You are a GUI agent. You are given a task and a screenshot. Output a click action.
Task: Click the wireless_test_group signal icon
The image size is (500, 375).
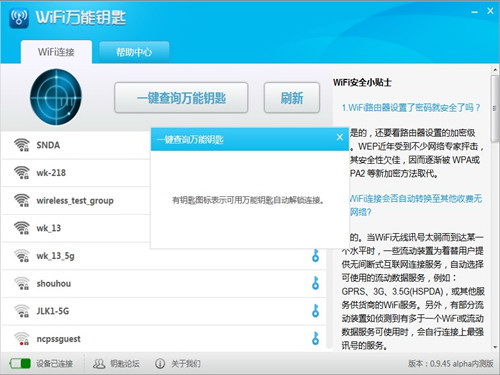pyautogui.click(x=22, y=200)
